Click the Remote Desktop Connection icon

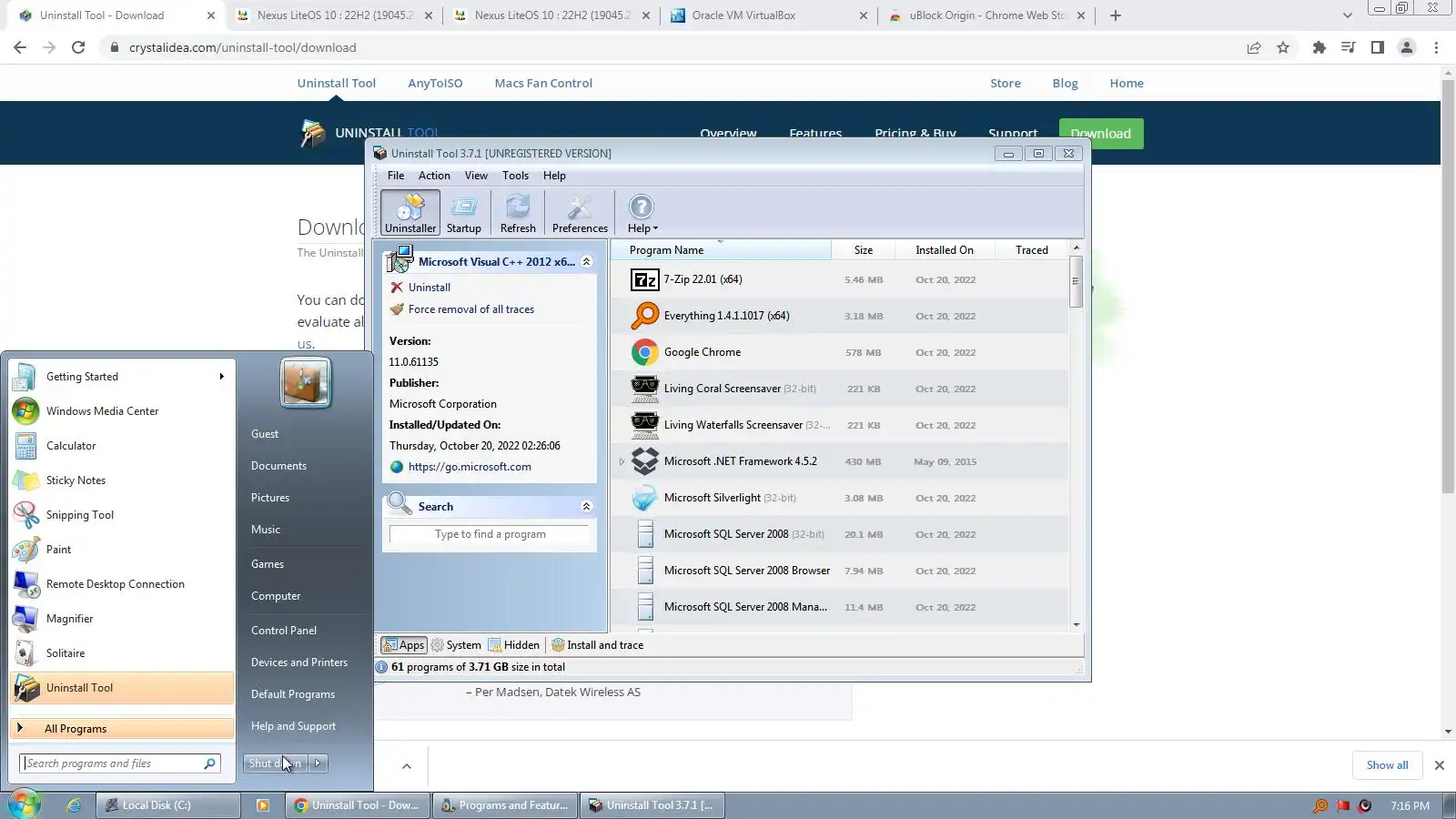tap(25, 584)
